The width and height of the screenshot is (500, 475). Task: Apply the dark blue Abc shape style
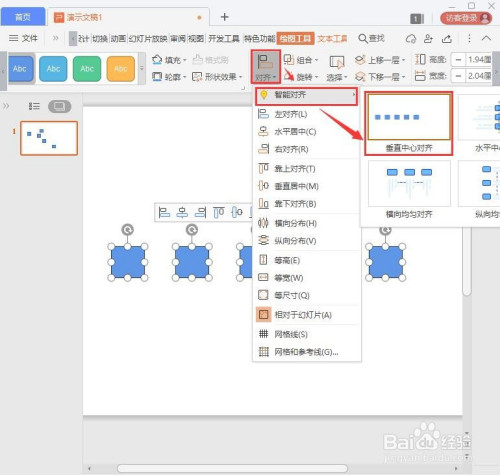click(21, 69)
